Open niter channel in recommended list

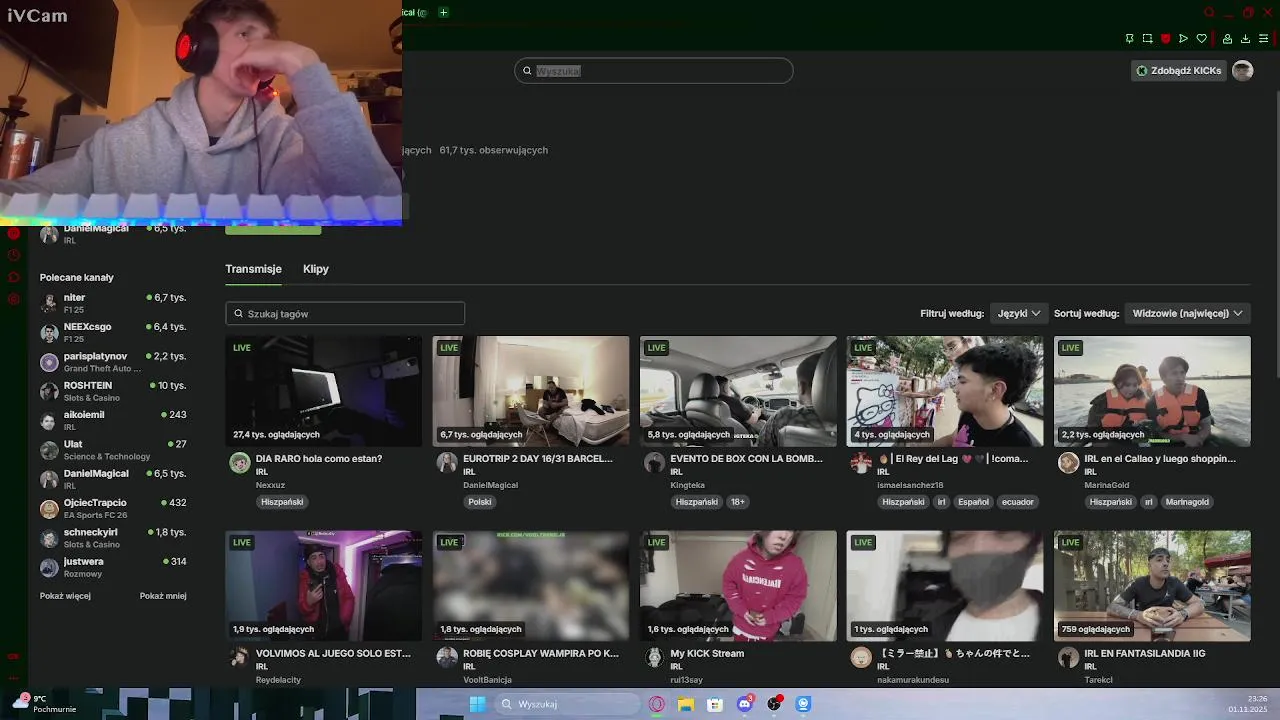[113, 303]
